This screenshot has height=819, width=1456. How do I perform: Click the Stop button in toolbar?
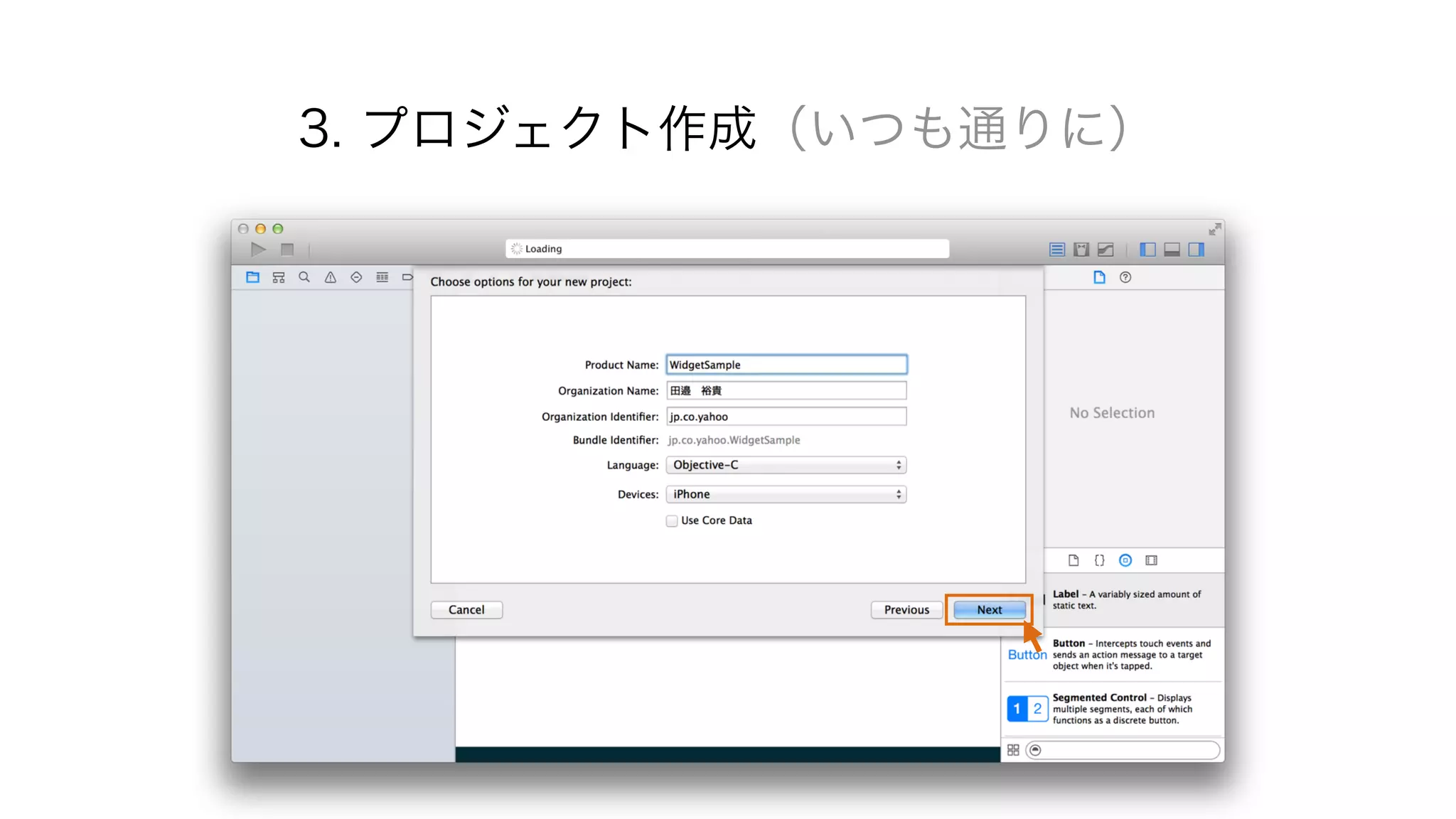coord(287,250)
